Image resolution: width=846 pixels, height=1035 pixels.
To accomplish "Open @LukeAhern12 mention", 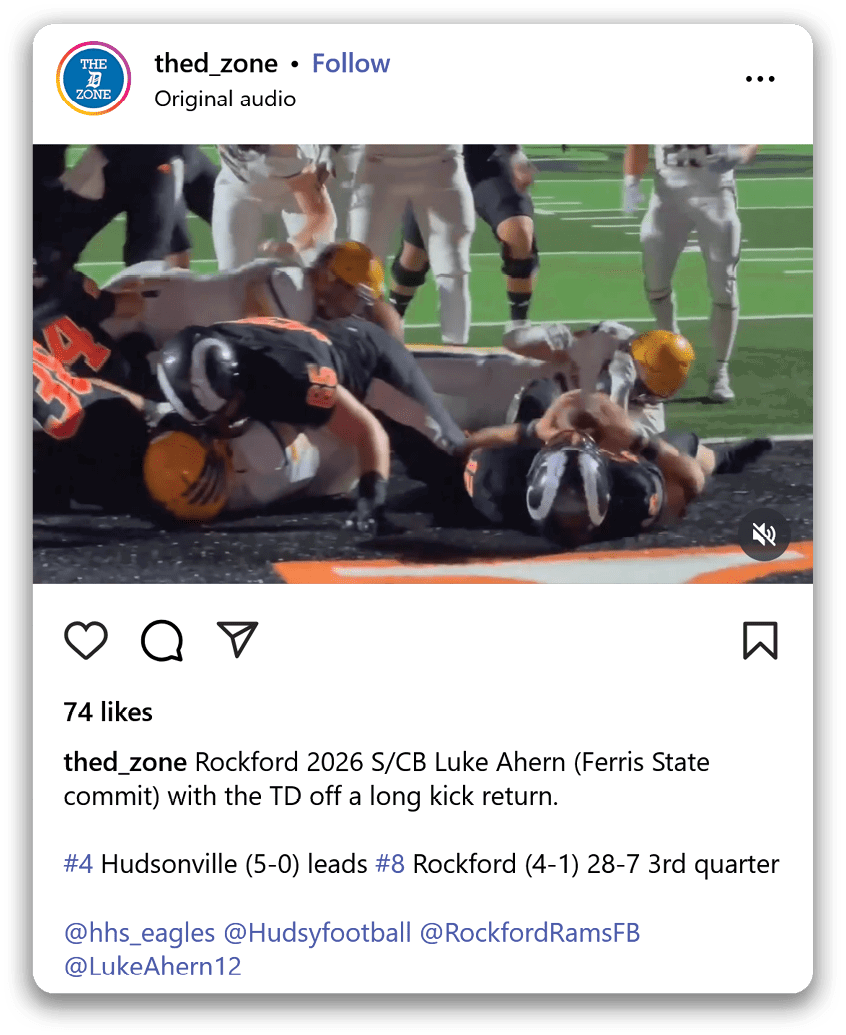I will (152, 966).
